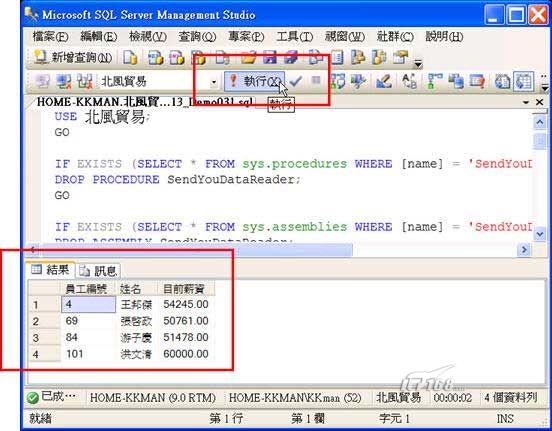Viewport: 552px width, 431px height.
Task: Click the Open File folder icon
Action: [x=249, y=58]
